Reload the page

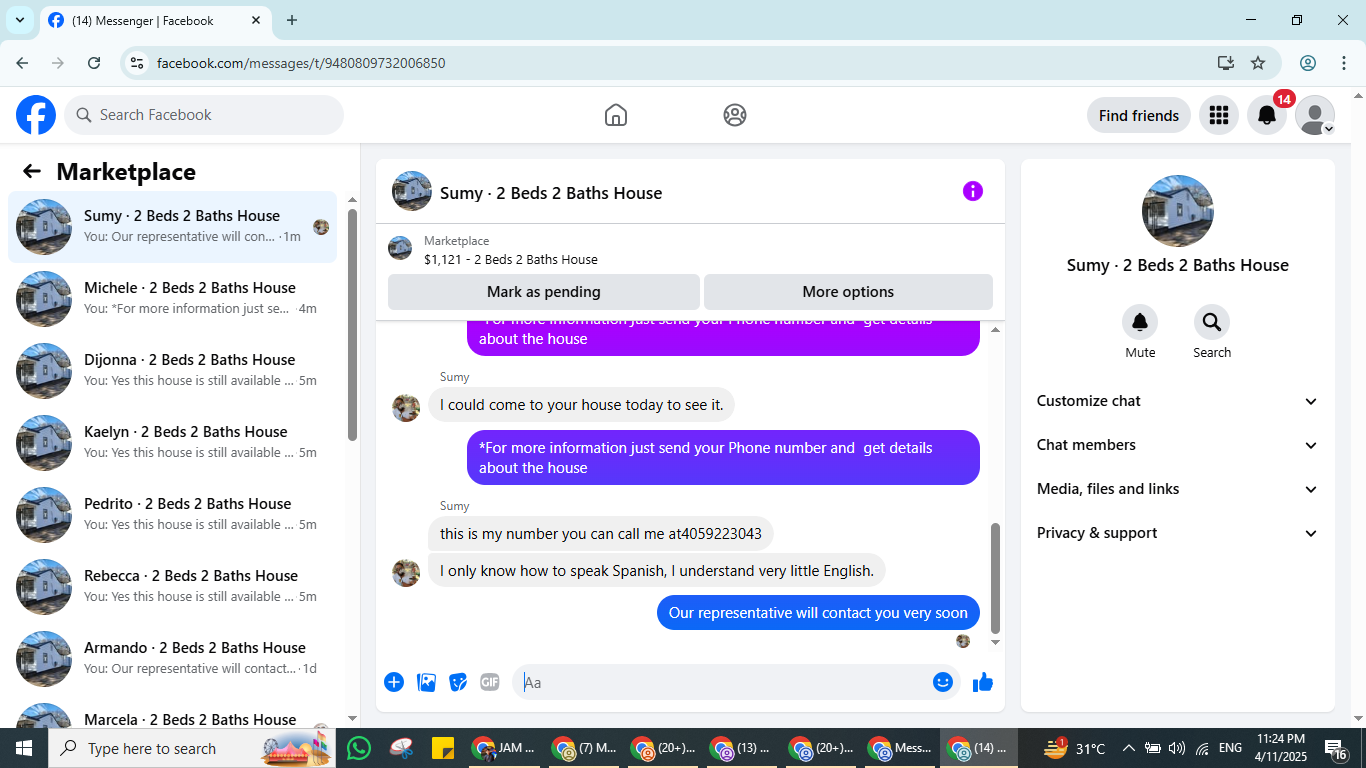pos(94,63)
